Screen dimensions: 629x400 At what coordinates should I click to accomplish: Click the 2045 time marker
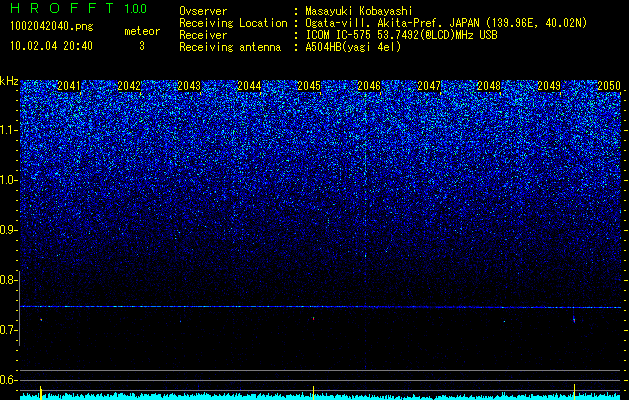click(309, 86)
